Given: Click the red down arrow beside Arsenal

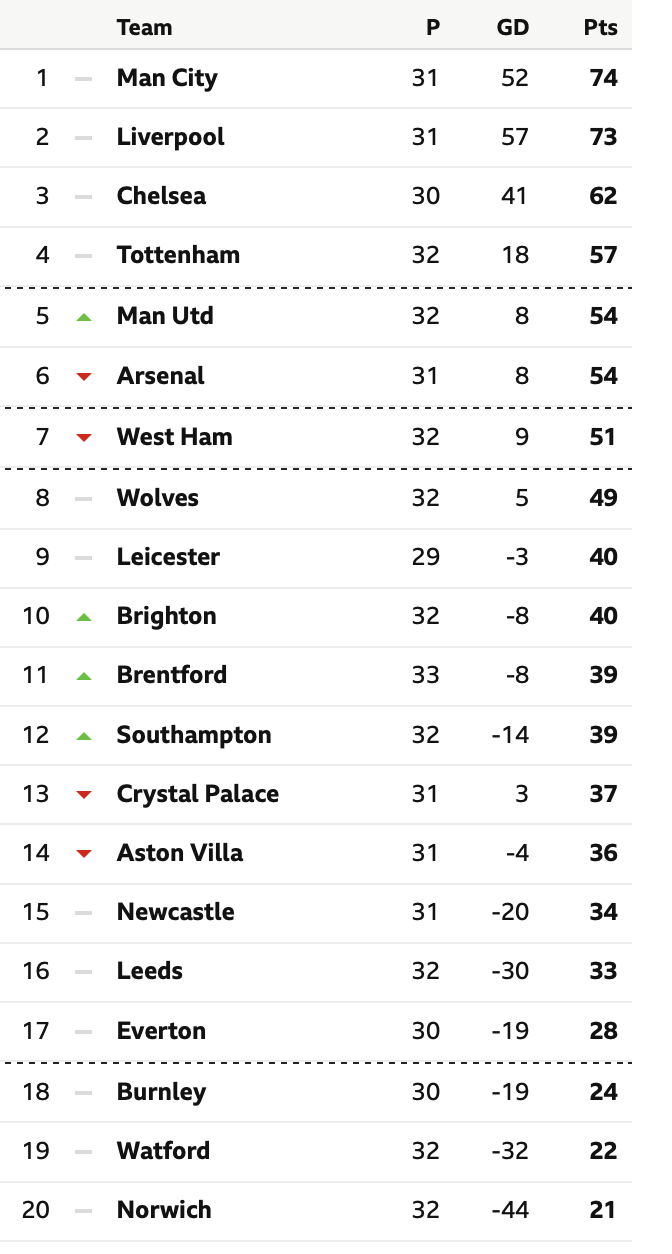Looking at the screenshot, I should tap(84, 377).
